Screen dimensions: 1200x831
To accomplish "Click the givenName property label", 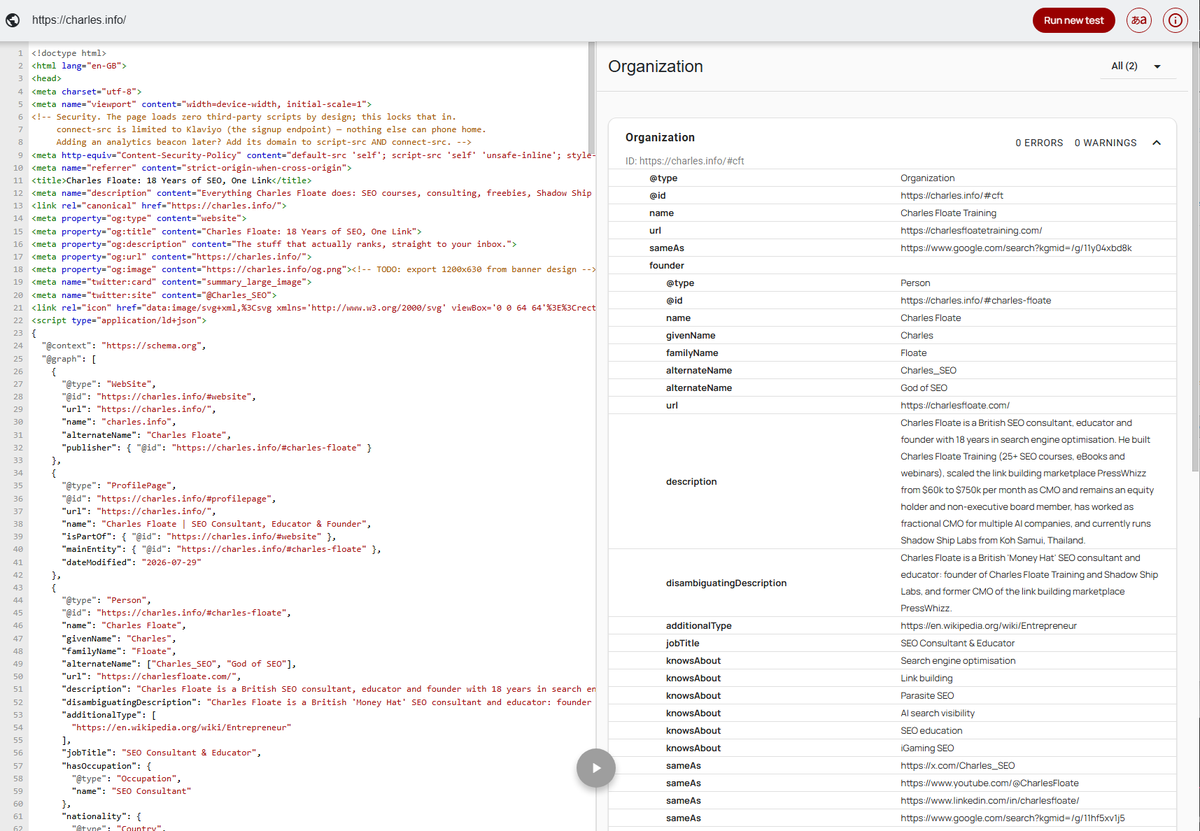I will (690, 335).
